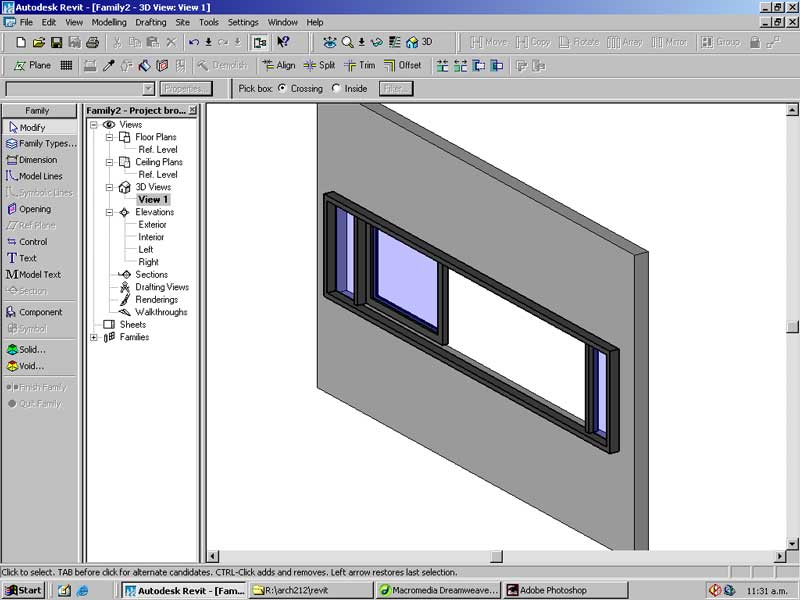This screenshot has height=600, width=800.
Task: Click the scroll down arrow of 3D view
Action: pyautogui.click(x=792, y=544)
